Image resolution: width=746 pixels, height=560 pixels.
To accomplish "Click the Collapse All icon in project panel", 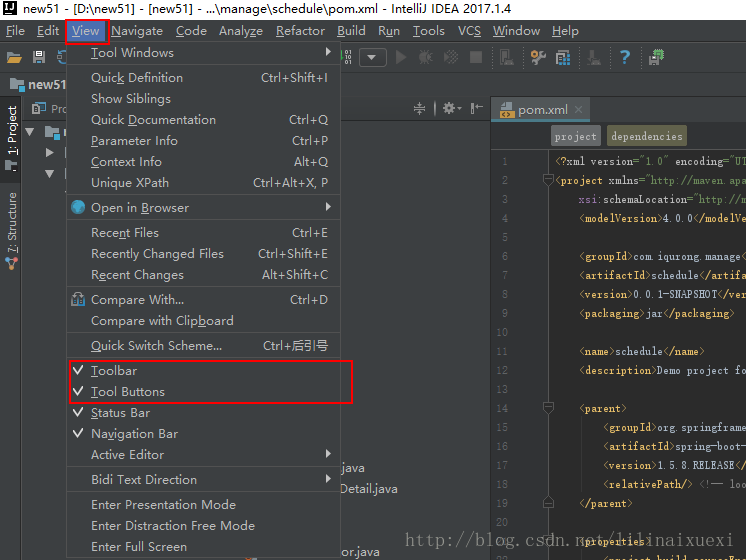I will click(419, 108).
